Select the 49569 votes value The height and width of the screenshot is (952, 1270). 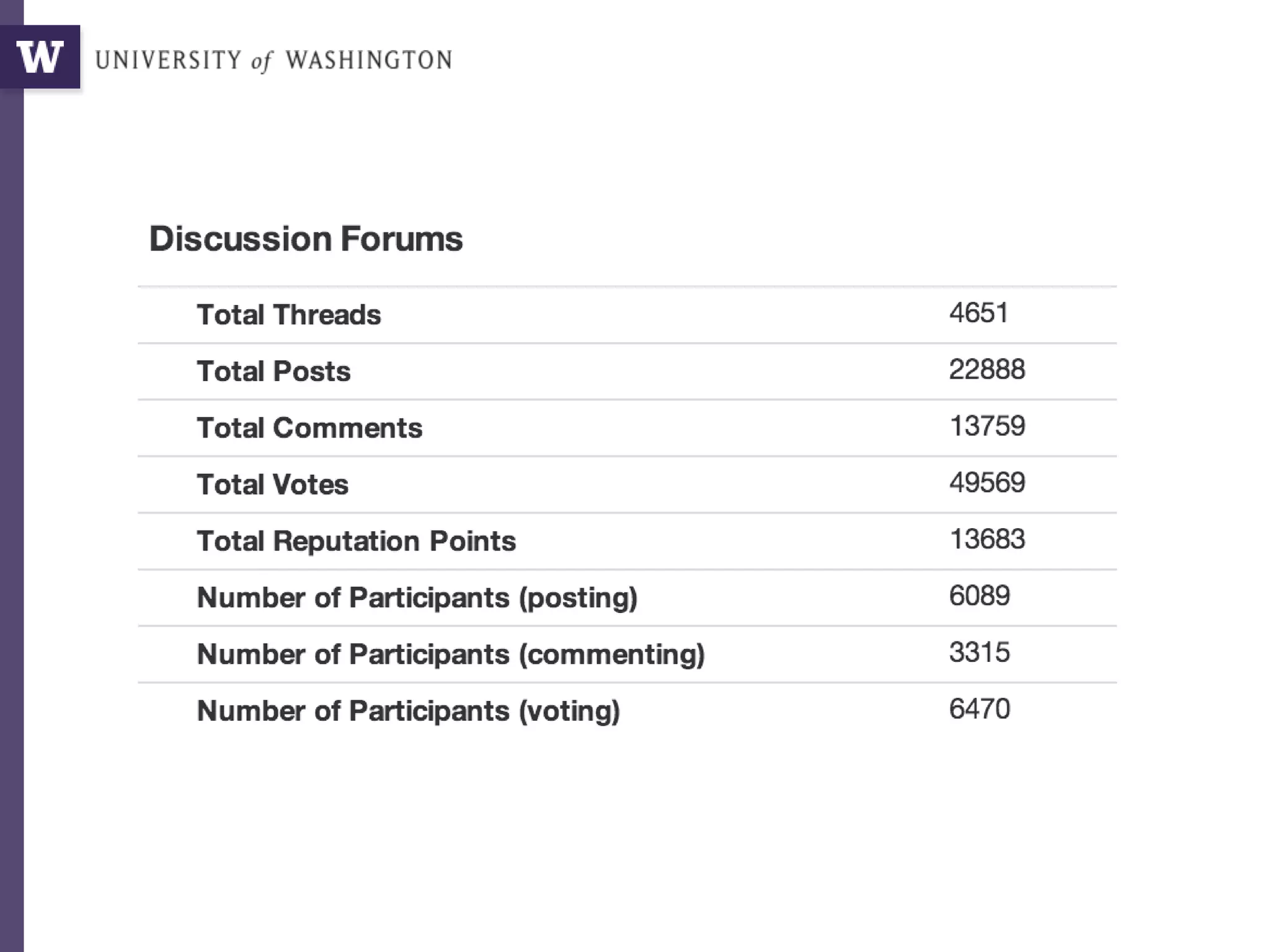987,482
